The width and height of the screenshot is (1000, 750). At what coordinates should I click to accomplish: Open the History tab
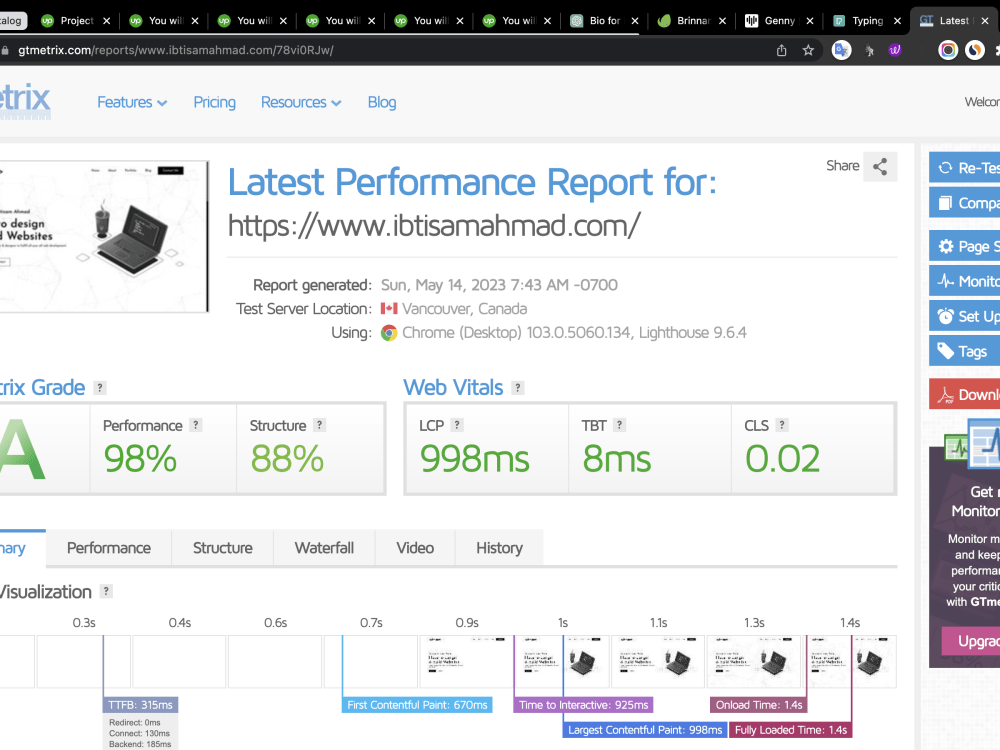coord(499,548)
